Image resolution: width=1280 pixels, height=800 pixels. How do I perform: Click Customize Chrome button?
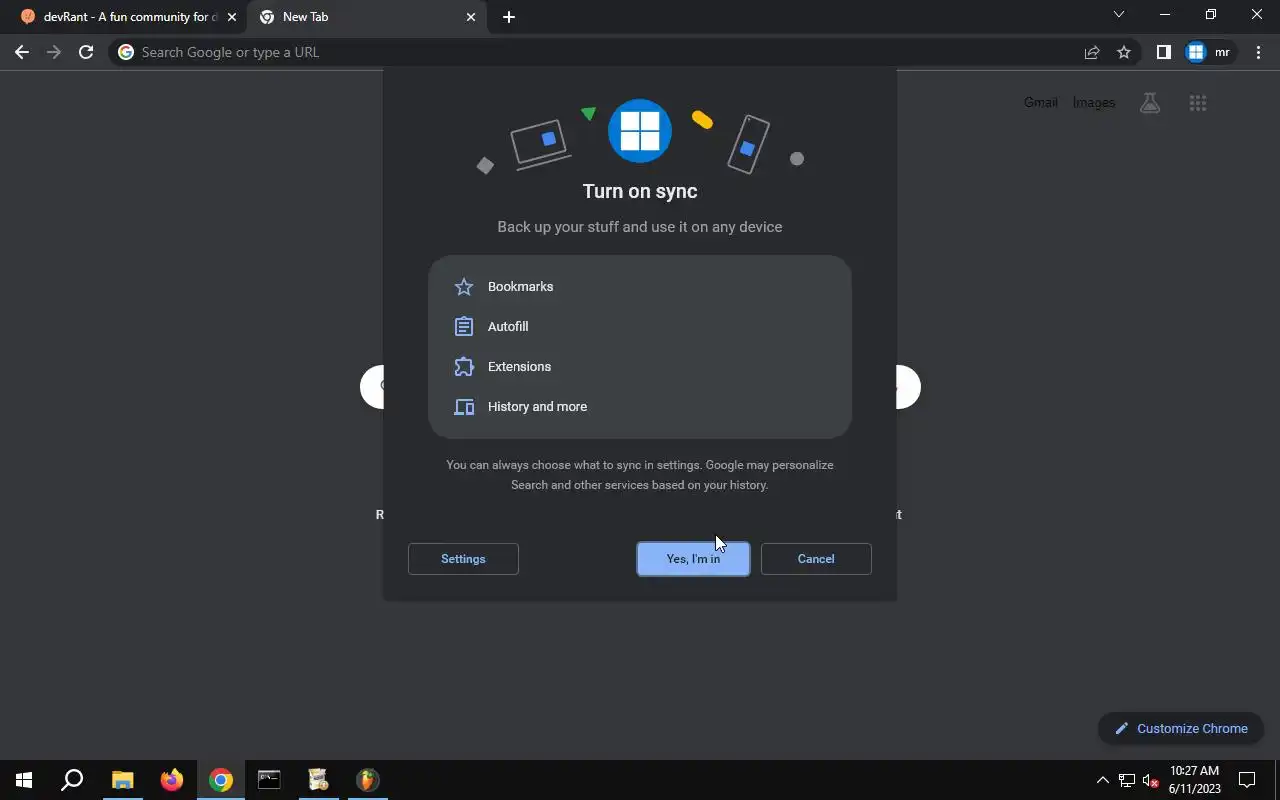(x=1181, y=728)
